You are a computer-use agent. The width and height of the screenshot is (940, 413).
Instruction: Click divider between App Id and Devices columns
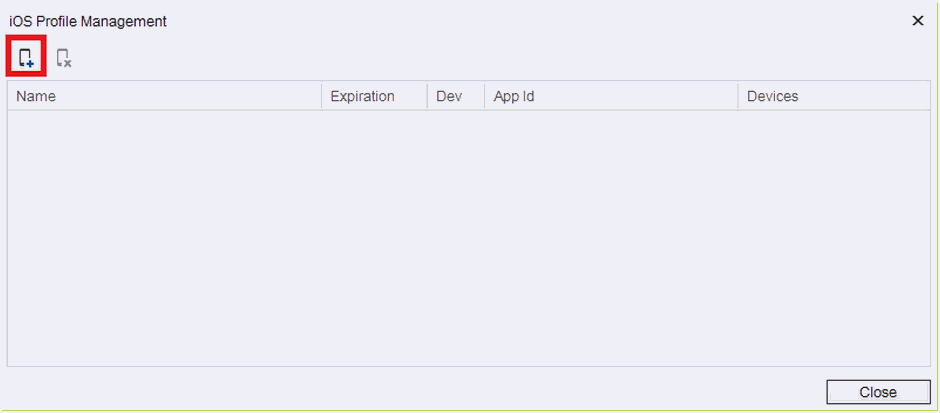(737, 96)
